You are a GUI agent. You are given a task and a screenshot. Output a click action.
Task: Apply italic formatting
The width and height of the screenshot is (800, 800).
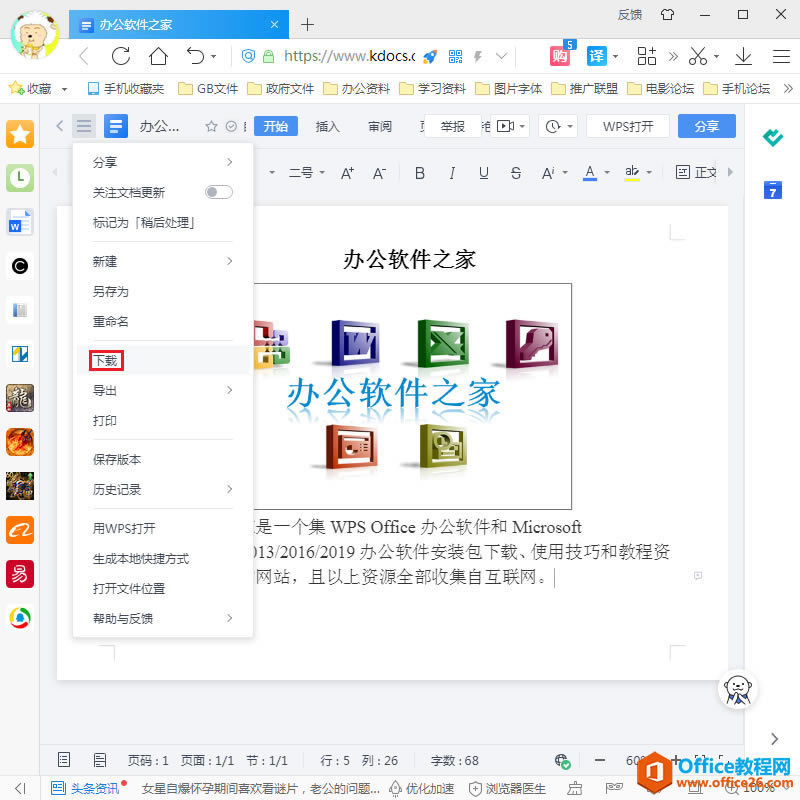click(452, 173)
